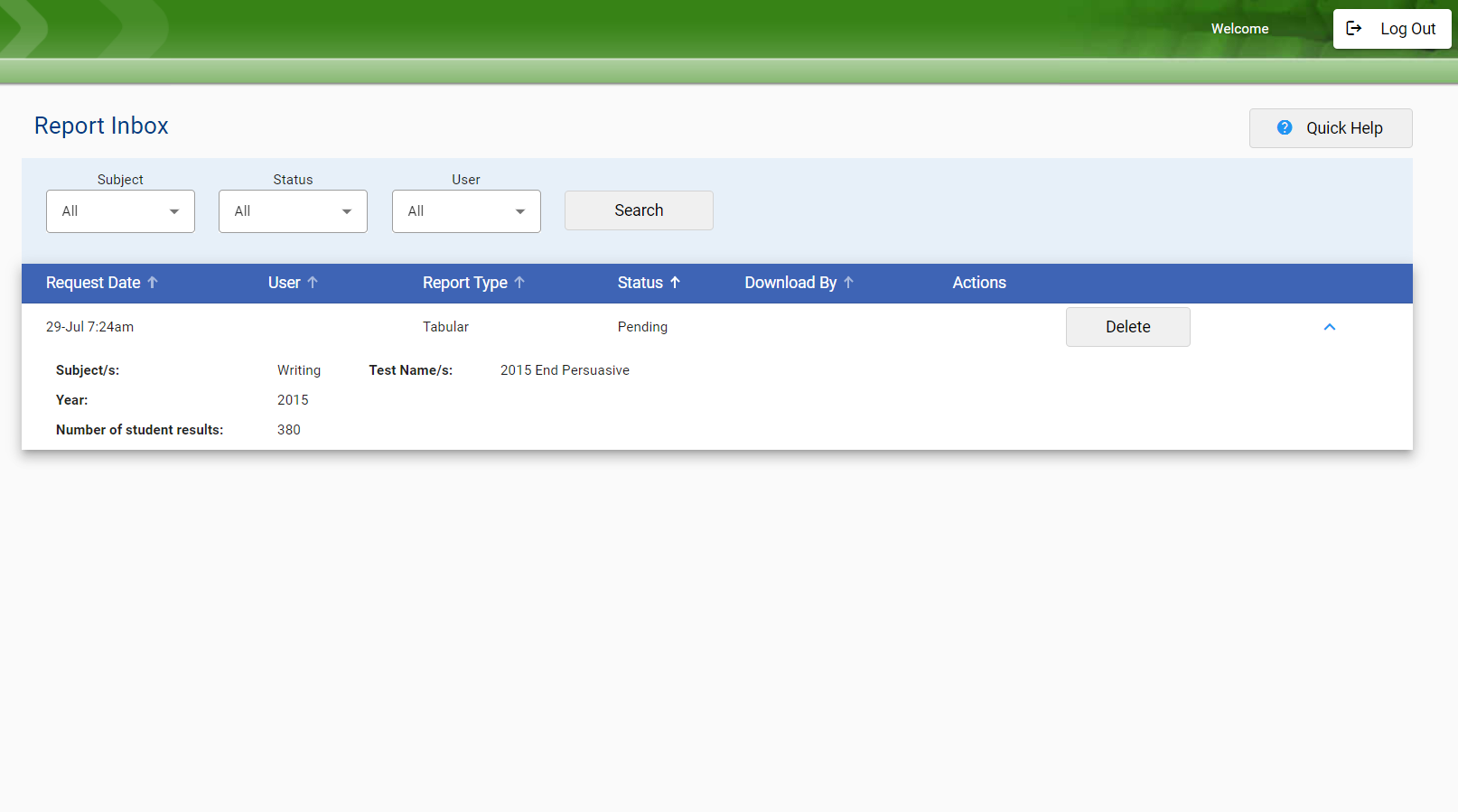Sort by Download By column header
Screen dimensions: 1458x812
click(790, 283)
